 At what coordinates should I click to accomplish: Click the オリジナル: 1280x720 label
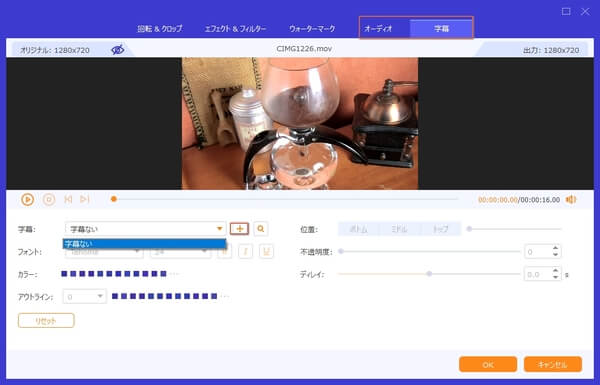click(x=55, y=50)
